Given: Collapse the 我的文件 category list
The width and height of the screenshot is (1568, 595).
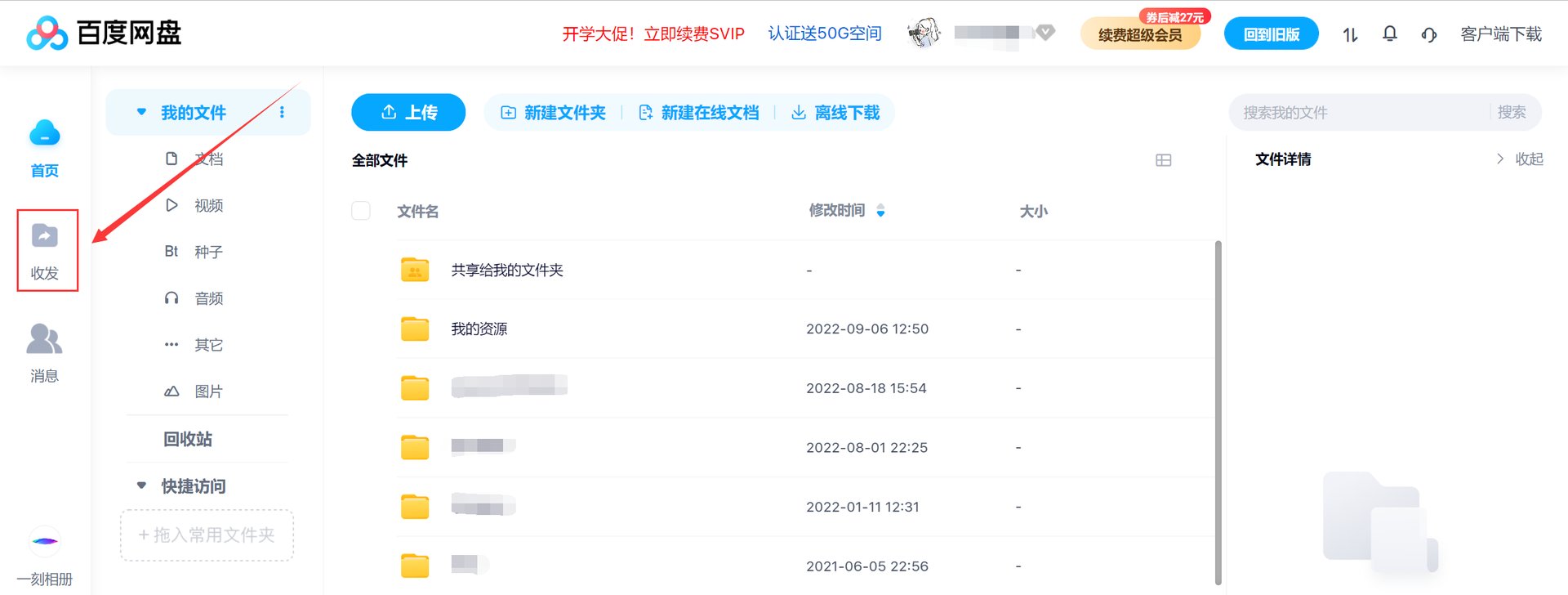Looking at the screenshot, I should [140, 112].
